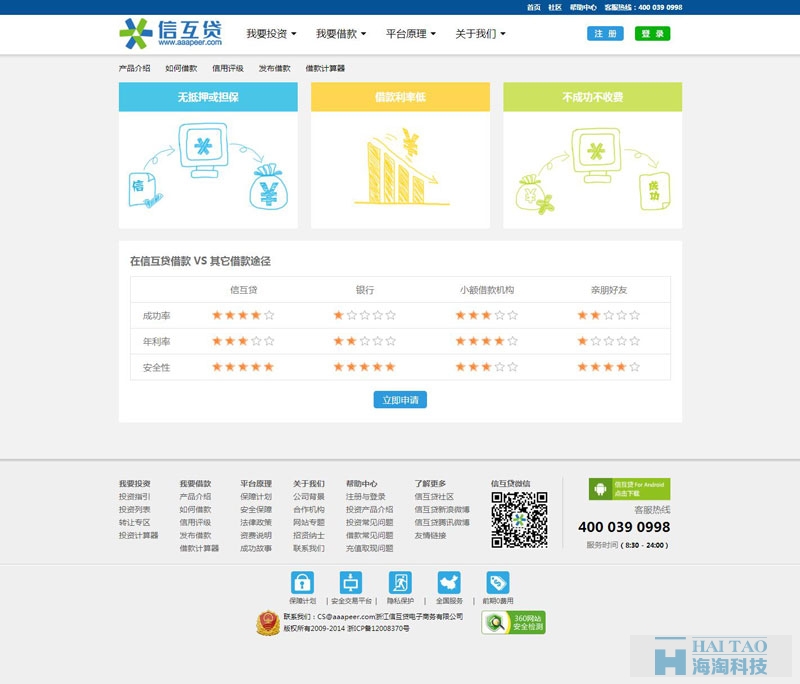The image size is (800, 684).
Task: Click the 安全性 row label
Action: [x=157, y=367]
